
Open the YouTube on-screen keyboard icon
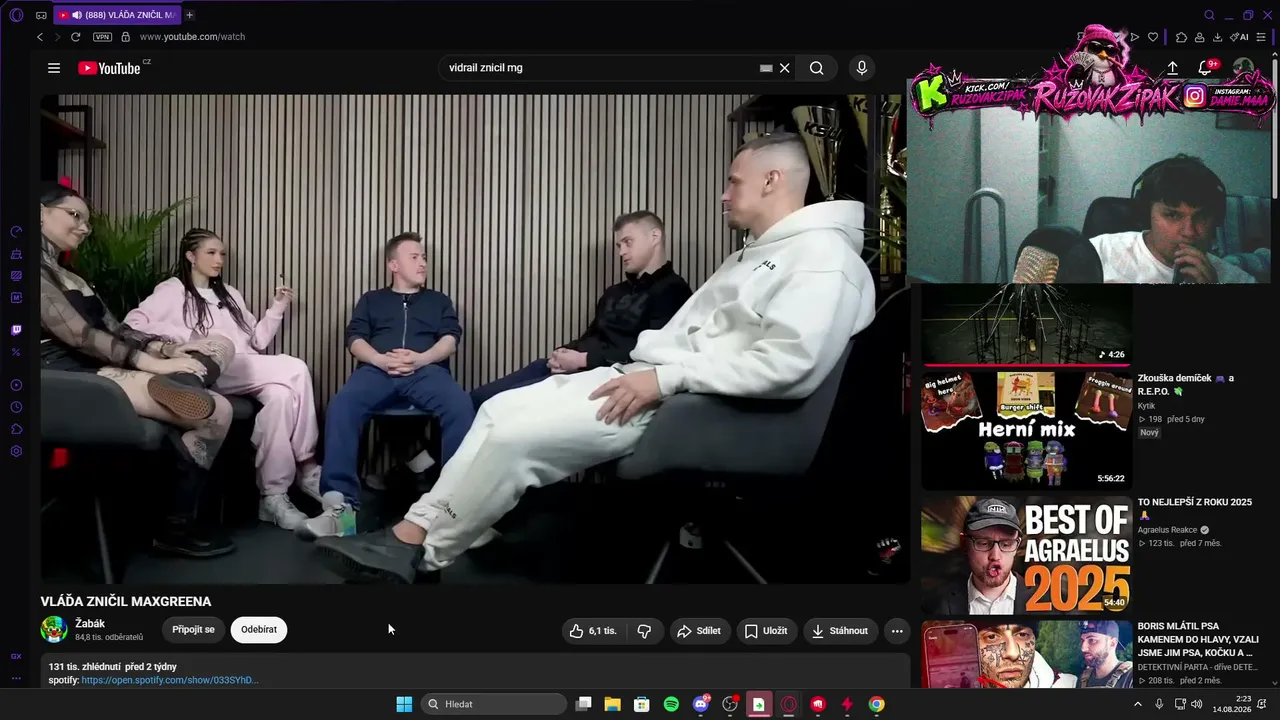point(766,68)
